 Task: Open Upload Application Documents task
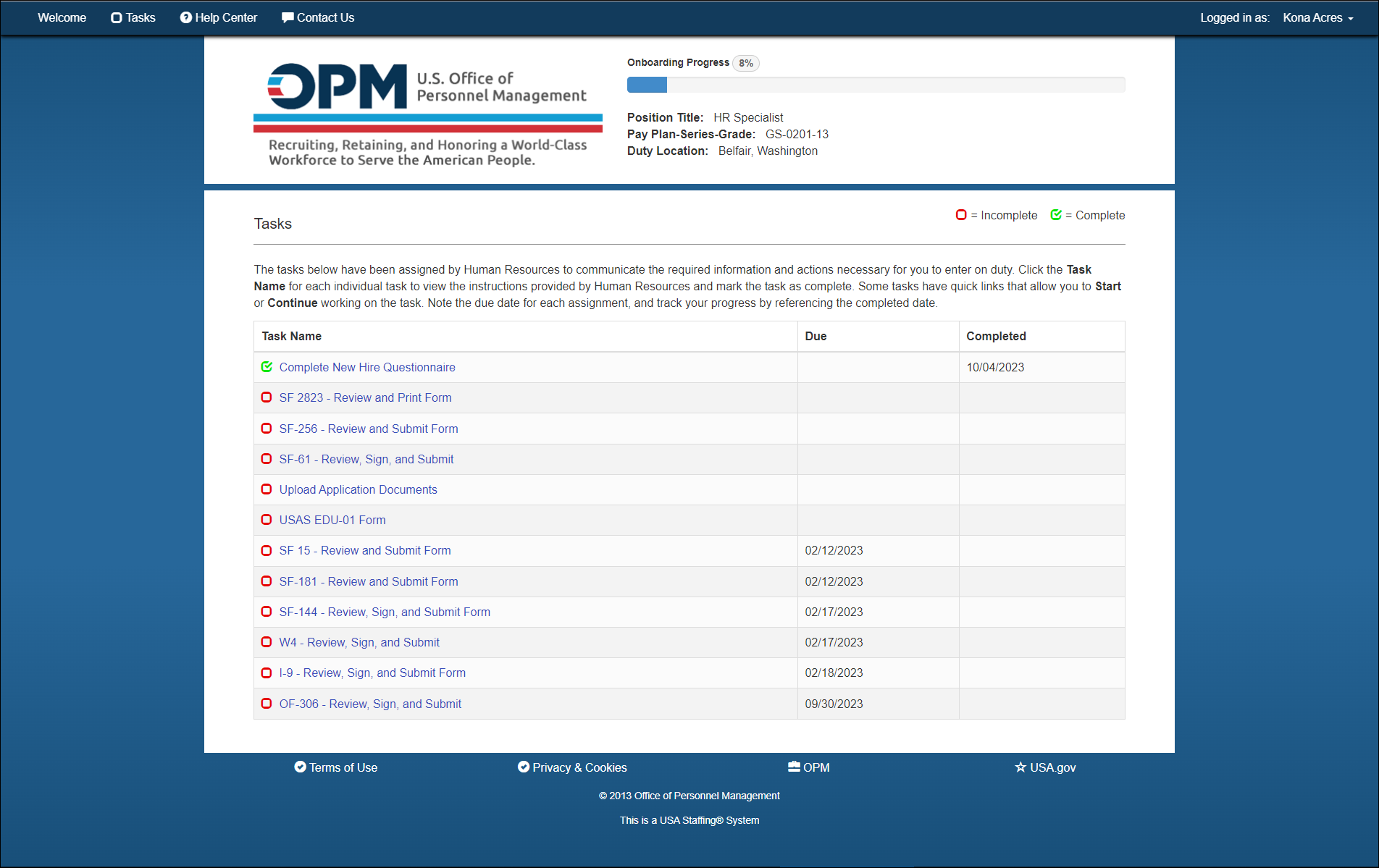point(359,489)
